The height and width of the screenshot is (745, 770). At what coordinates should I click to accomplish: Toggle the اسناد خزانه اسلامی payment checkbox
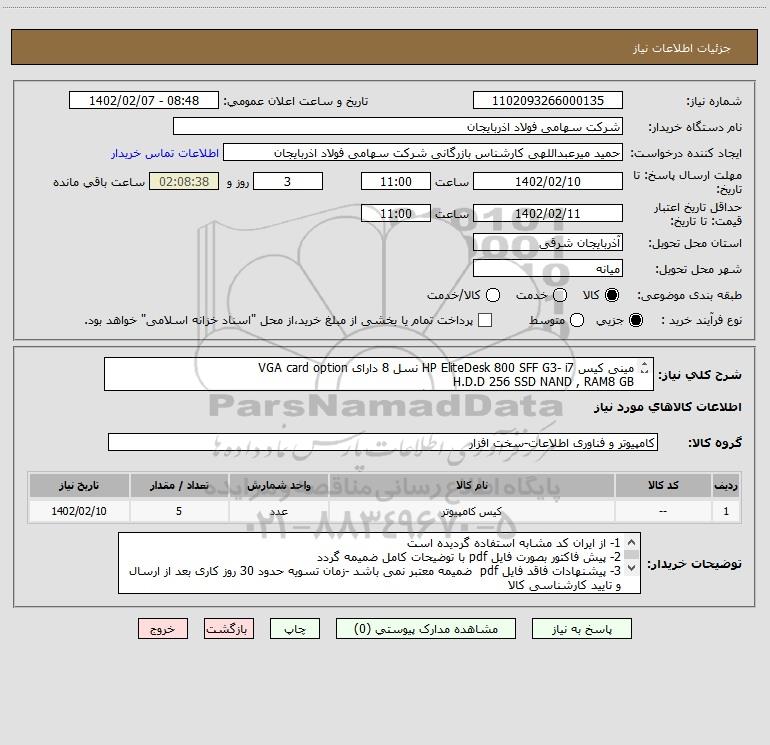485,320
